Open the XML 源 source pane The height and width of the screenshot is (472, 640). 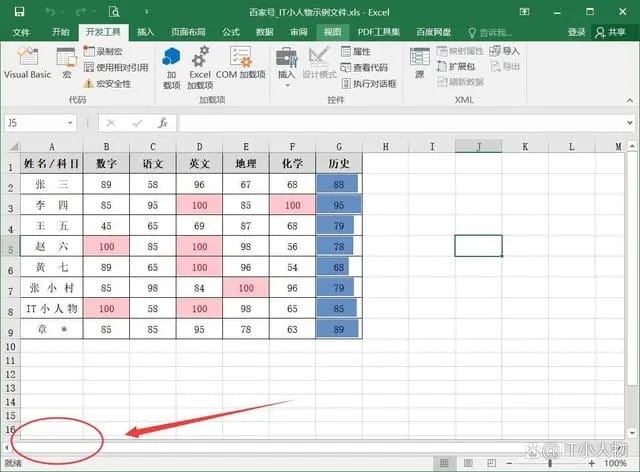coord(420,63)
